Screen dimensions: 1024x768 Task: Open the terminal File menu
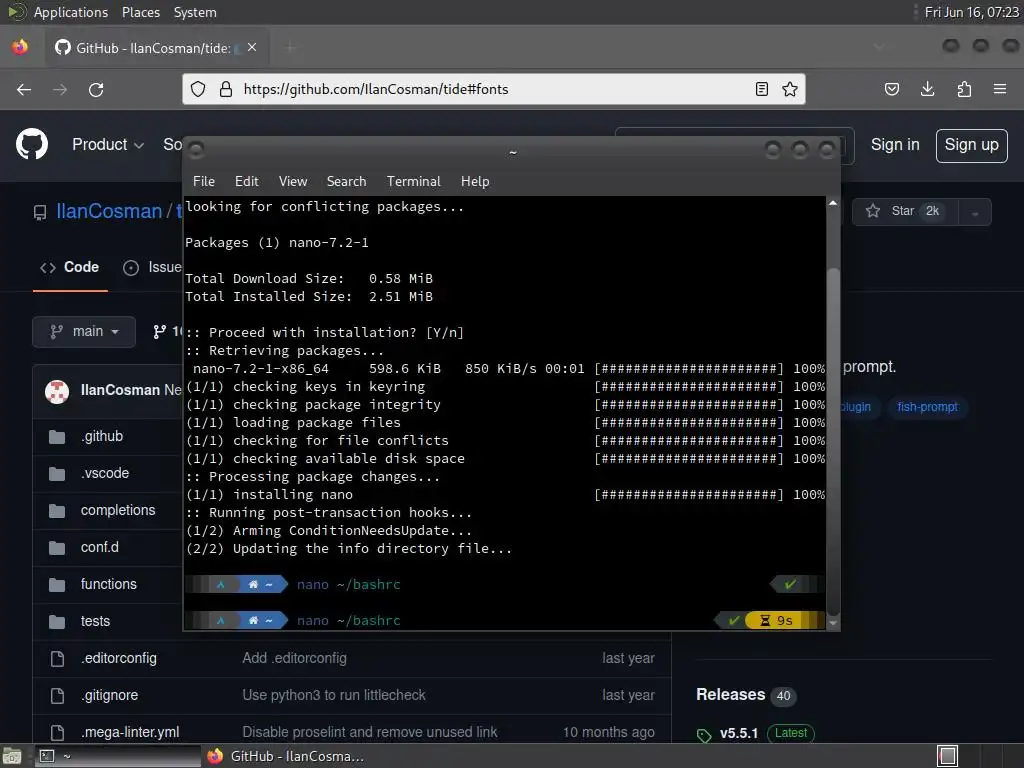204,182
